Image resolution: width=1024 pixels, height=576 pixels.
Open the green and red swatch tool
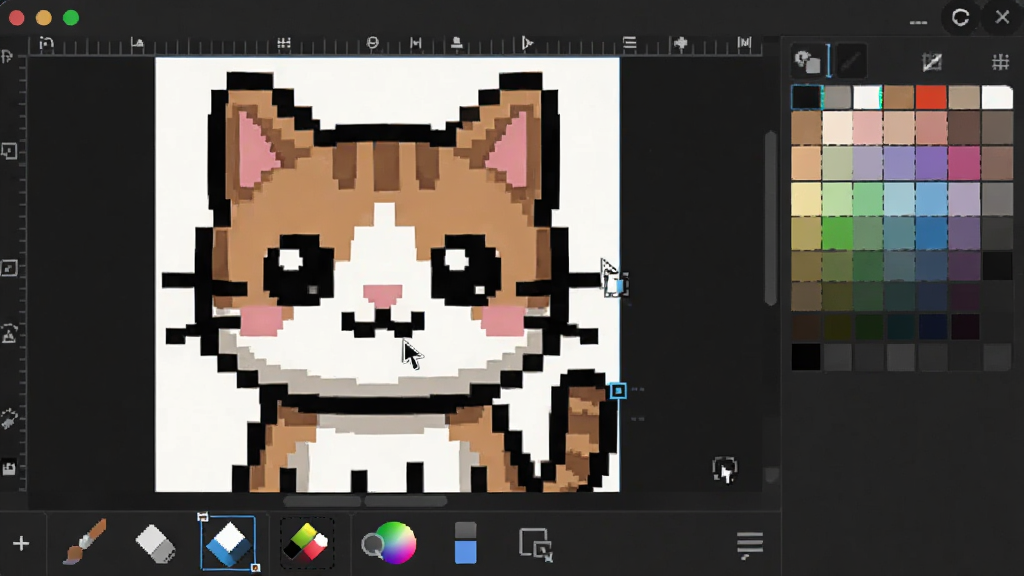306,543
